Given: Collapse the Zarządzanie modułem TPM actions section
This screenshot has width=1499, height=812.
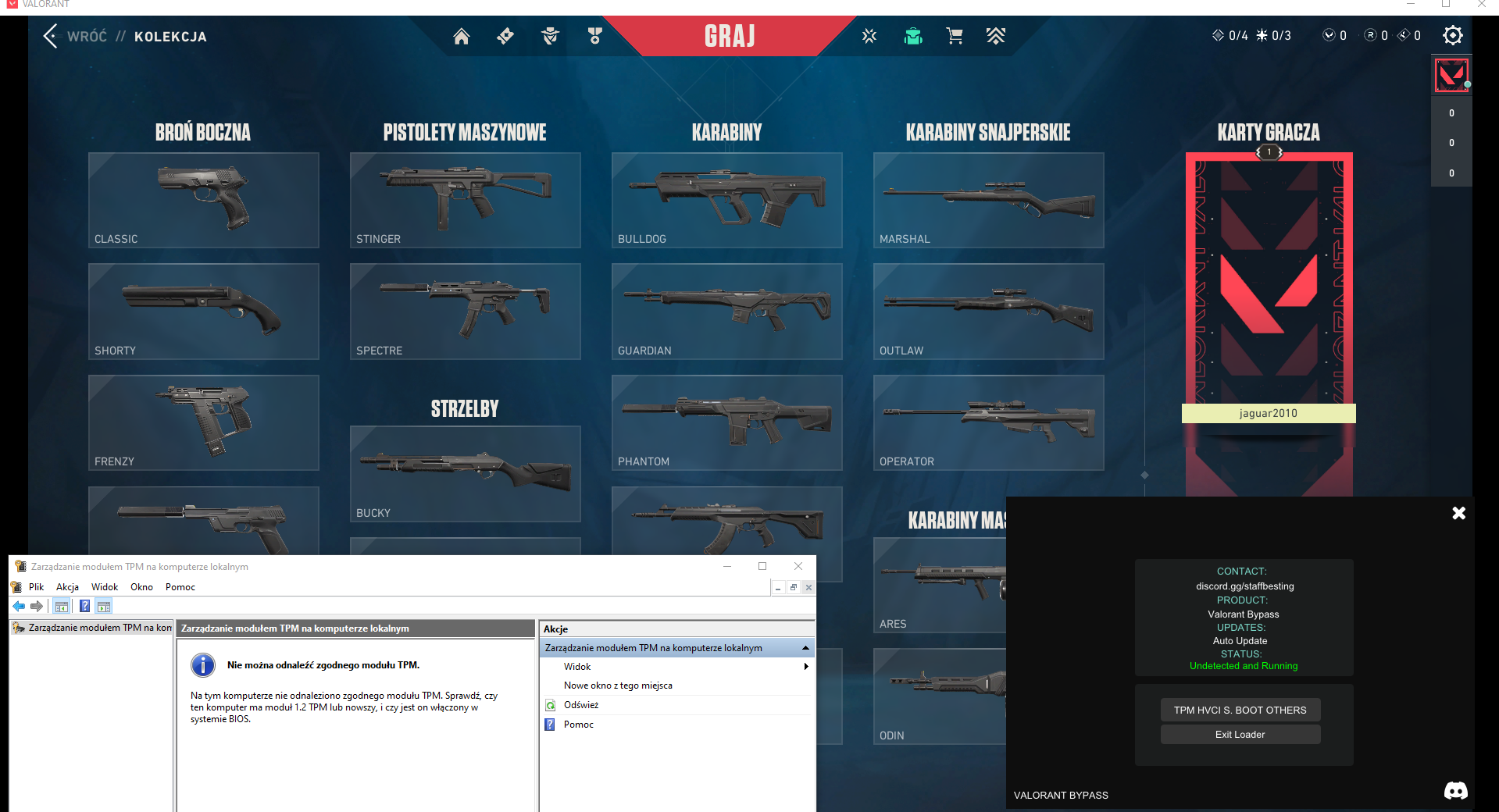Looking at the screenshot, I should [805, 648].
